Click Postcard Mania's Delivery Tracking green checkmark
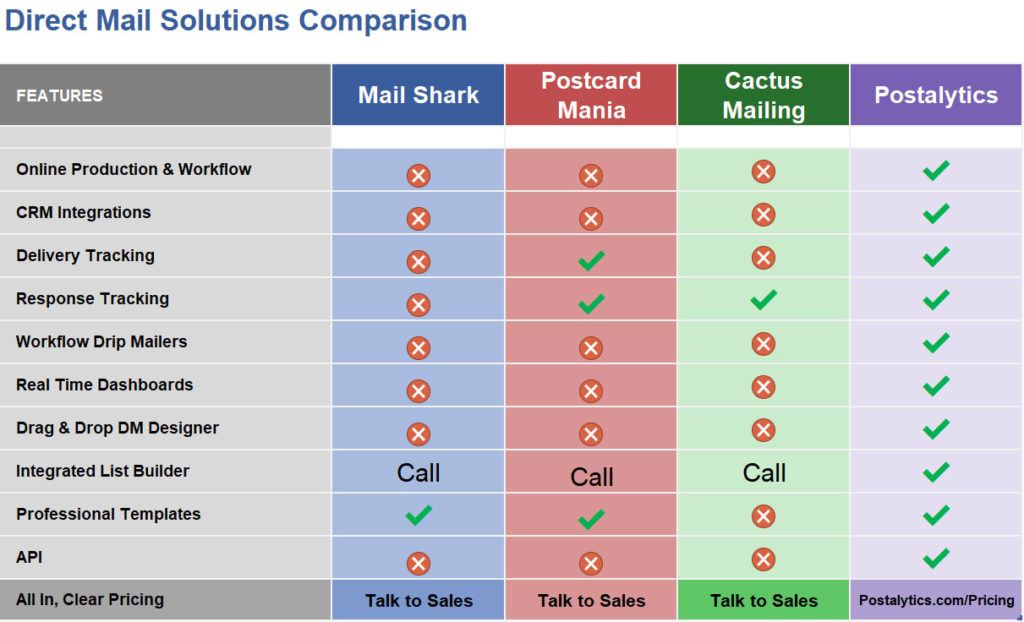The width and height of the screenshot is (1024, 622). (x=591, y=261)
